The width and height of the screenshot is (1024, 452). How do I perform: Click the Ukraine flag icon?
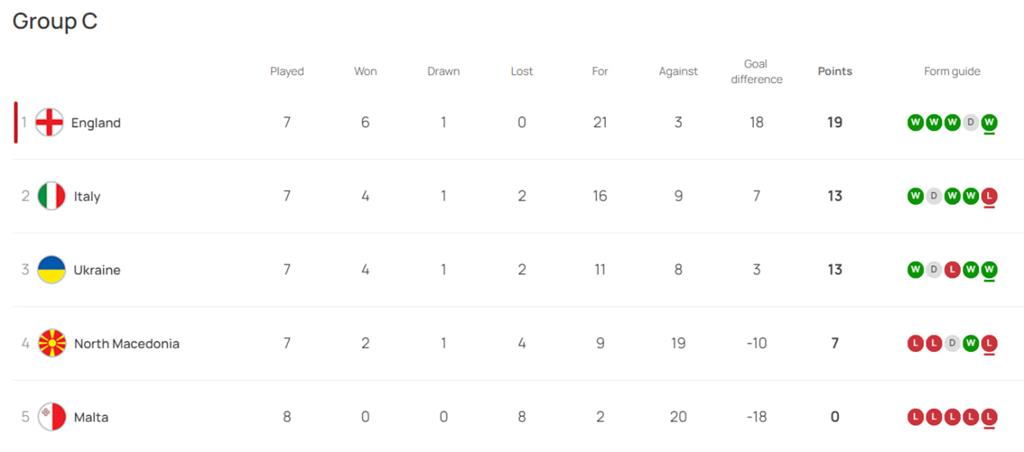coord(52,270)
